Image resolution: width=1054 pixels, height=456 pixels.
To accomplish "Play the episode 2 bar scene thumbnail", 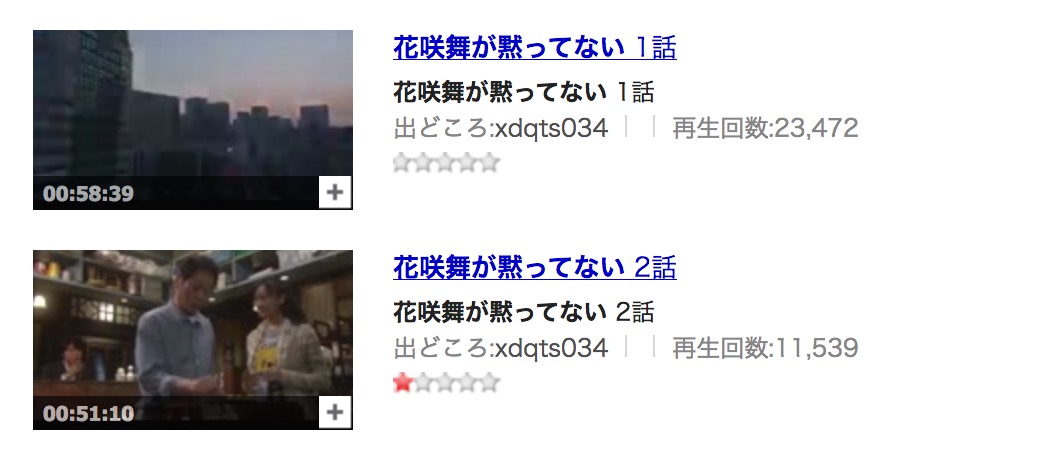I will coord(193,340).
